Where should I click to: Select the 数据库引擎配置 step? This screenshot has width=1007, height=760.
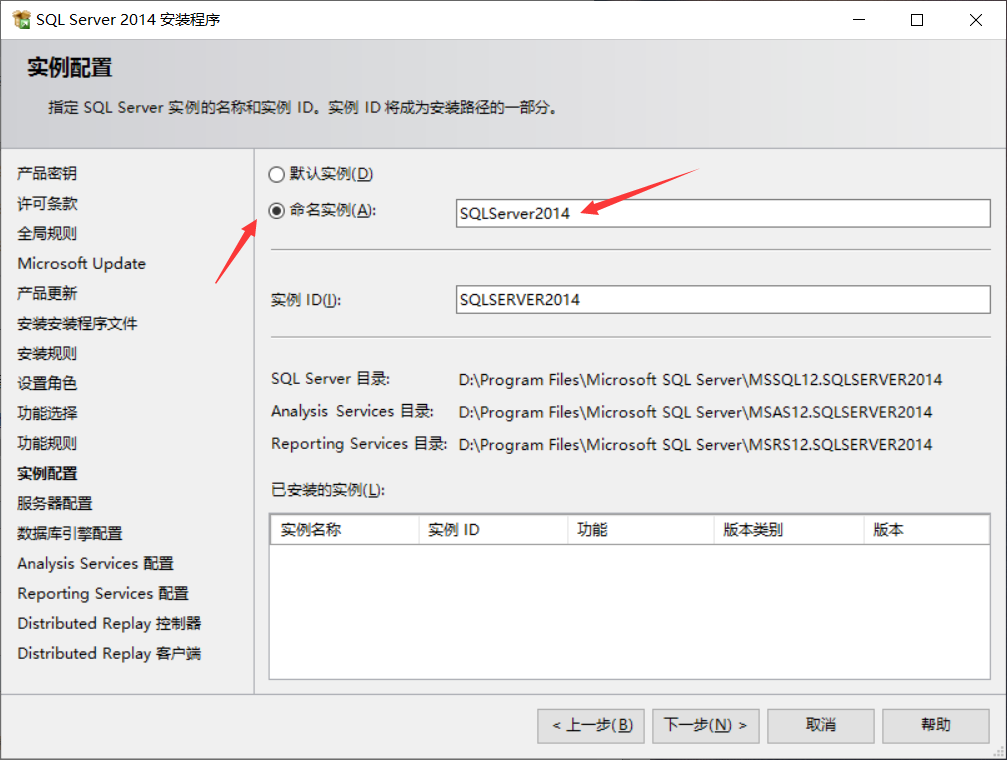[69, 533]
